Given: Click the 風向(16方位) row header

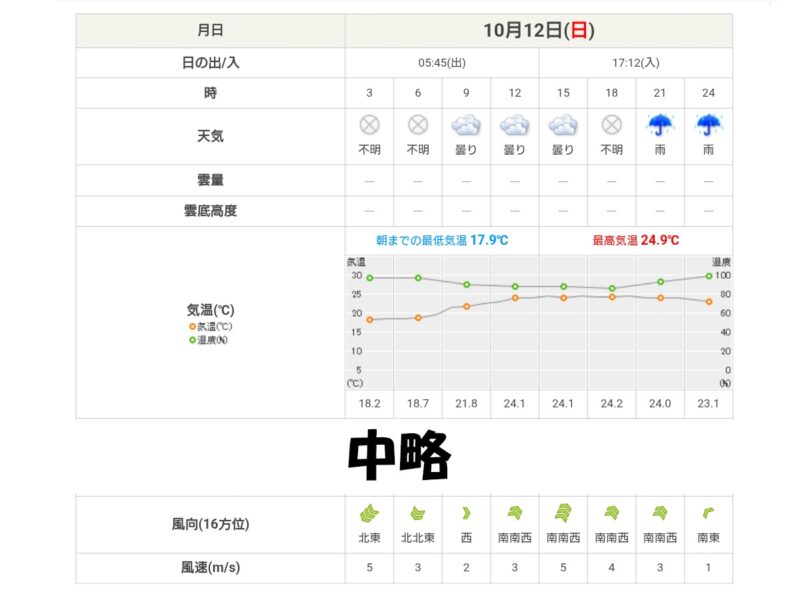Looking at the screenshot, I should pyautogui.click(x=210, y=524).
